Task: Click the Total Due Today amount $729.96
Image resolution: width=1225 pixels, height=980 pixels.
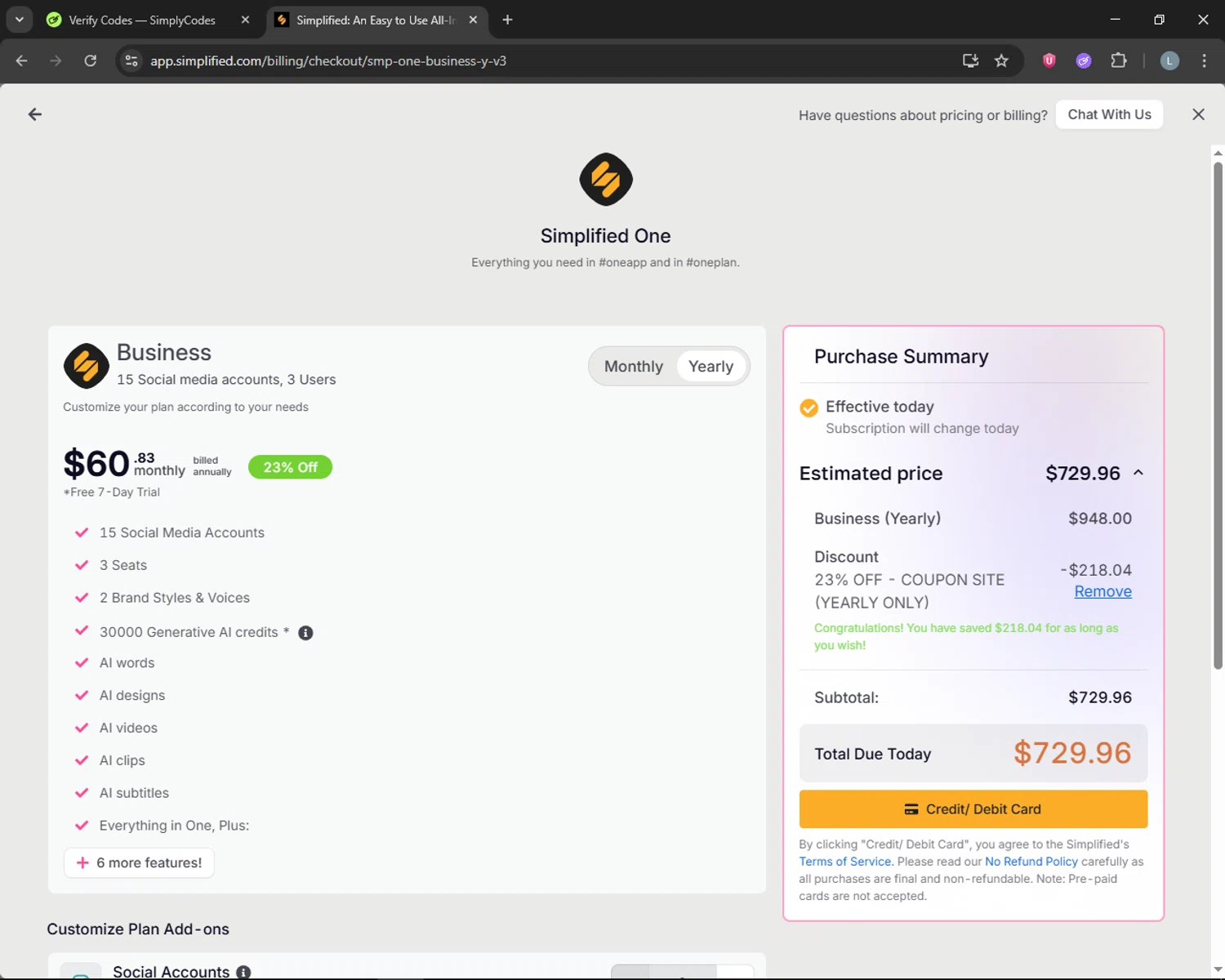Action: click(1072, 753)
